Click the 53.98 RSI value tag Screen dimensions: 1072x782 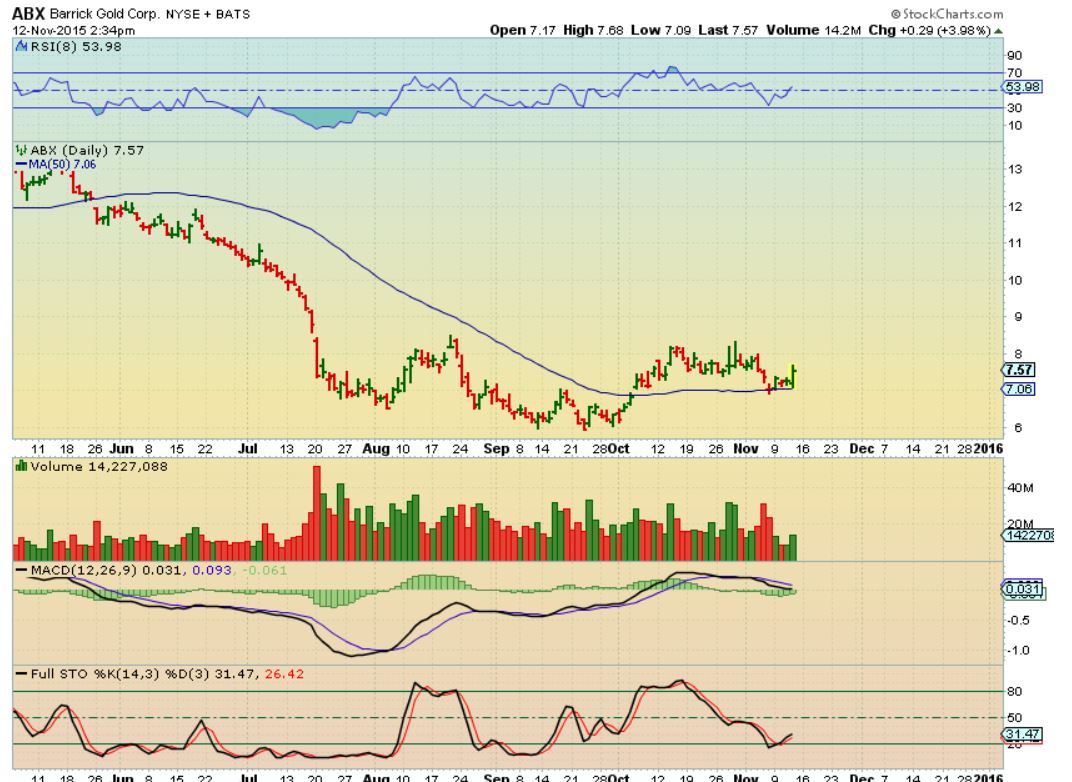click(x=1018, y=87)
